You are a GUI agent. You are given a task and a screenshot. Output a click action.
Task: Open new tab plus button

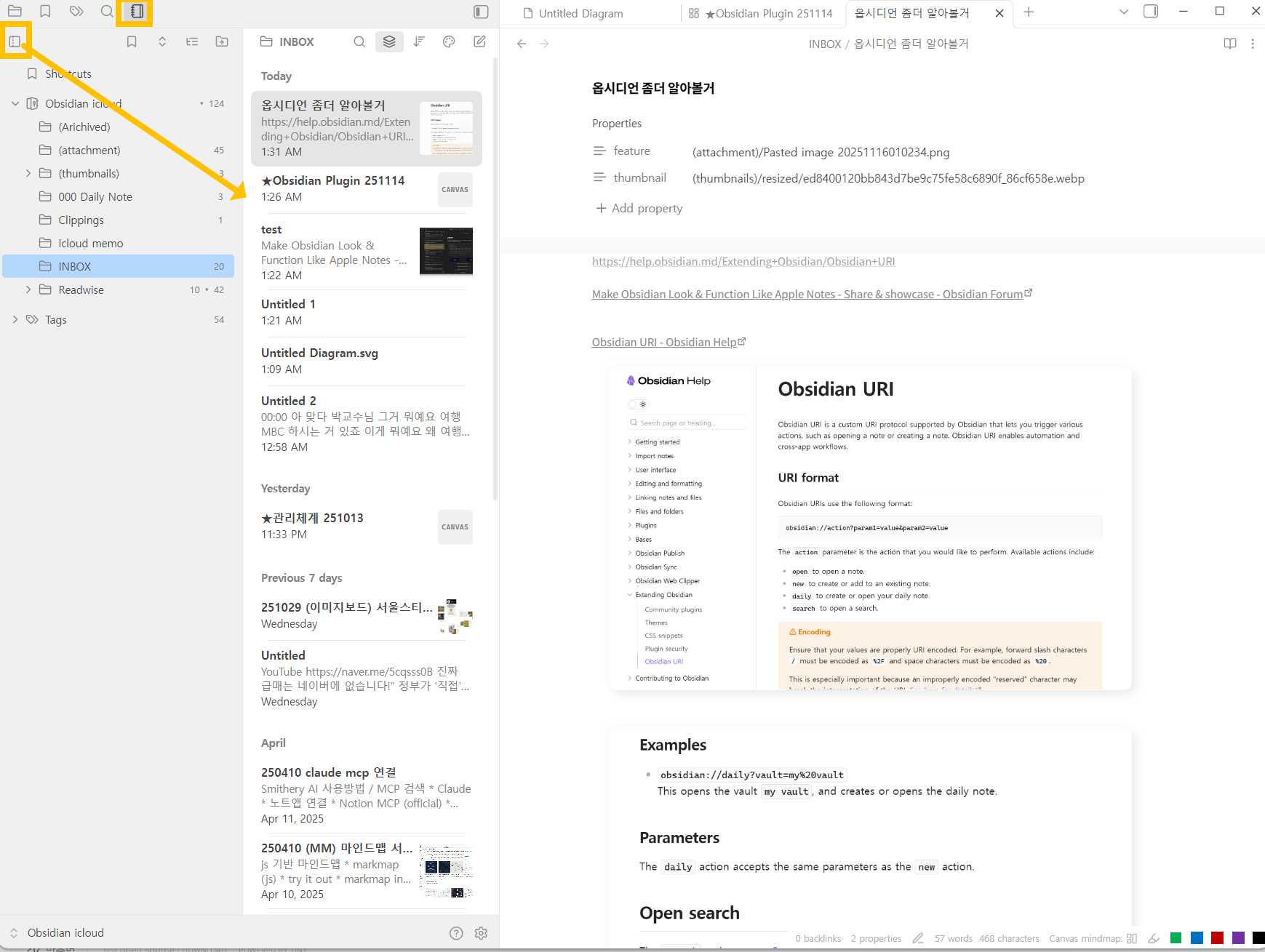coord(1029,12)
